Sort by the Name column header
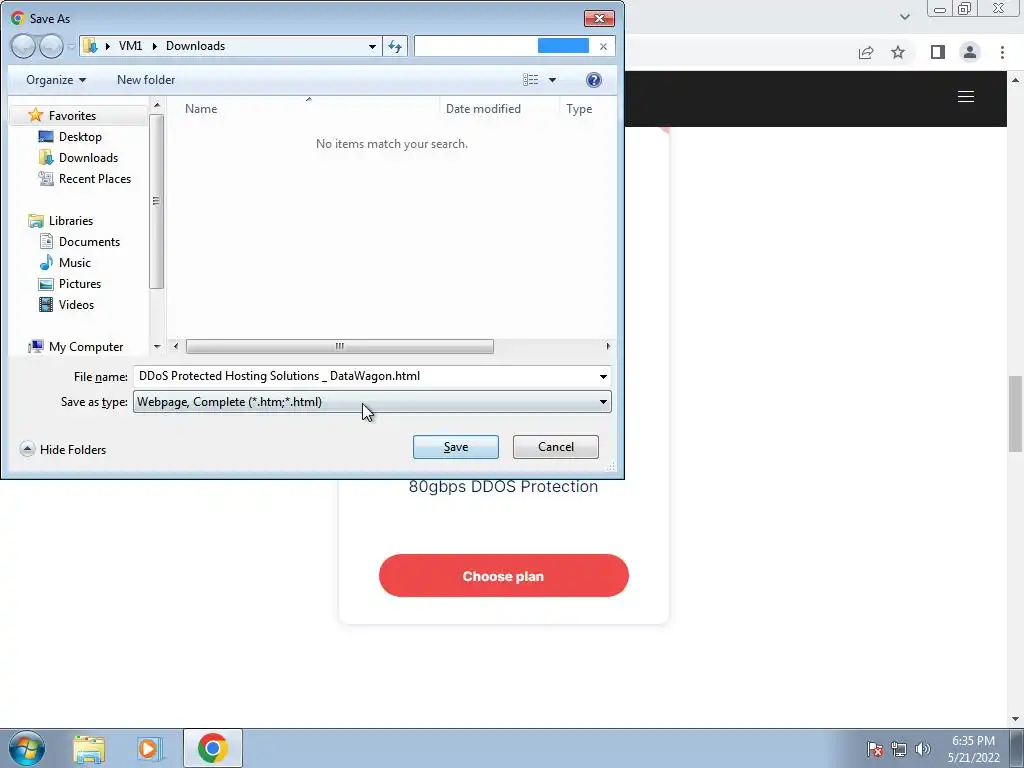 coord(200,109)
